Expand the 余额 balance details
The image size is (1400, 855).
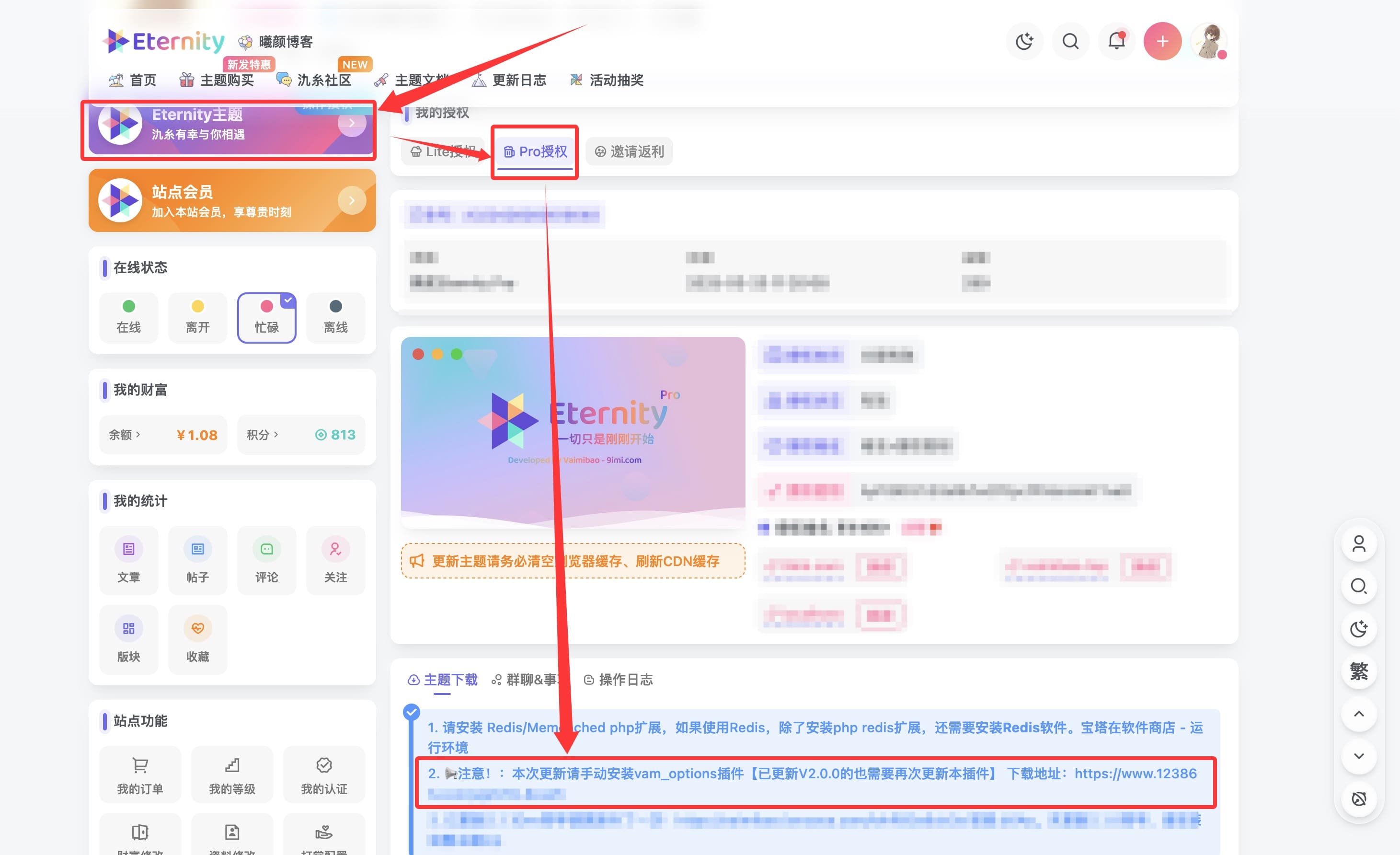[x=125, y=435]
